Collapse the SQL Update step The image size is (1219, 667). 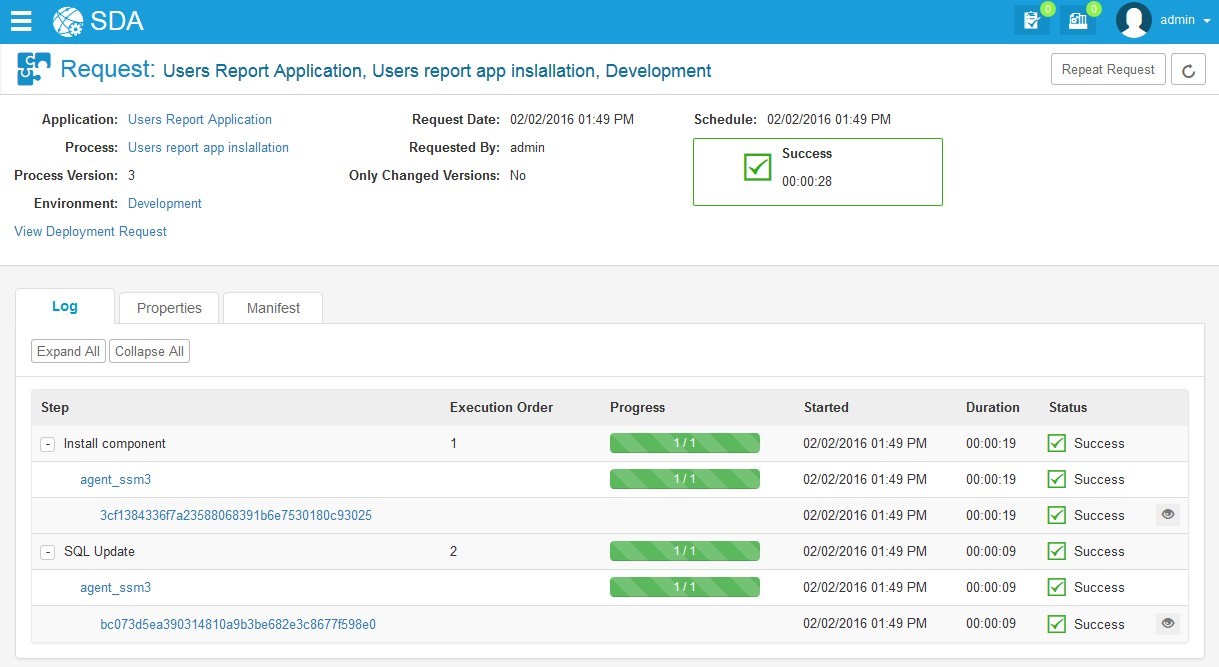tap(48, 552)
